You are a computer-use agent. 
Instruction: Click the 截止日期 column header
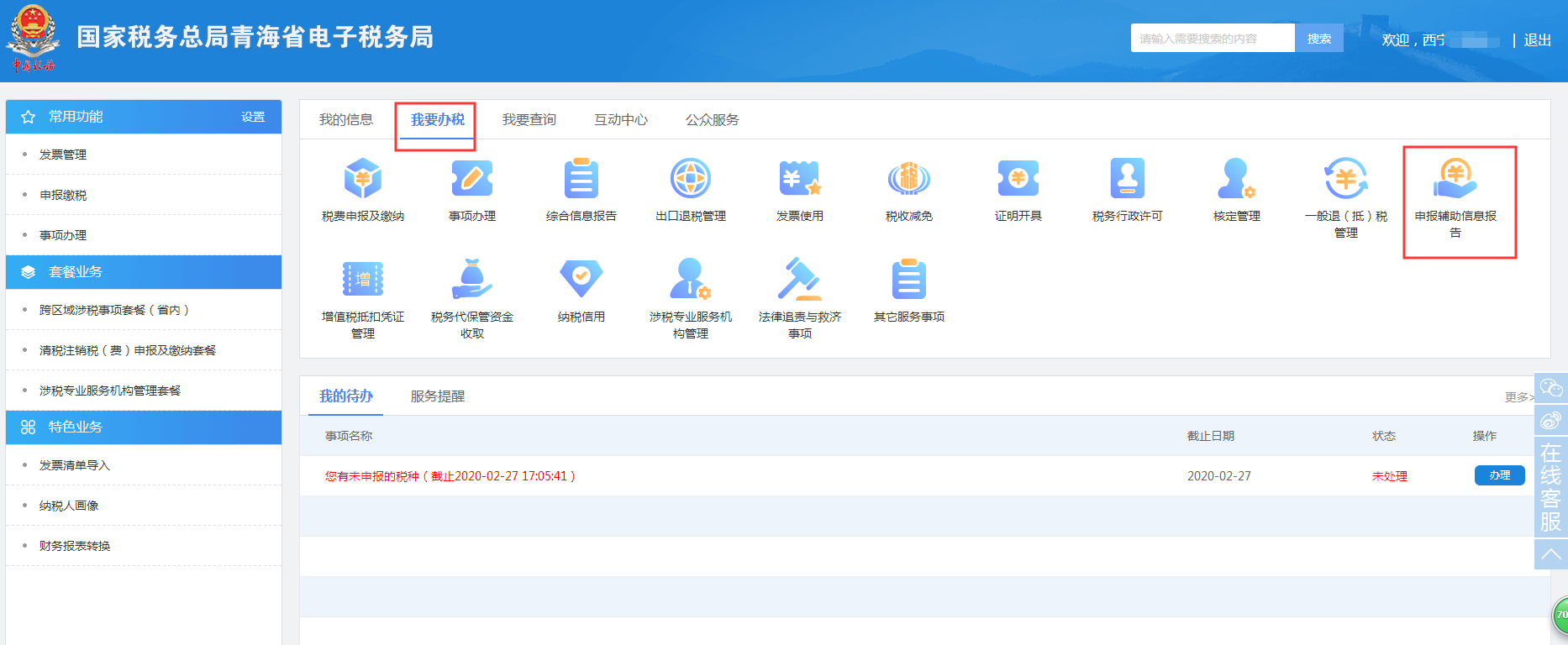[x=1210, y=436]
